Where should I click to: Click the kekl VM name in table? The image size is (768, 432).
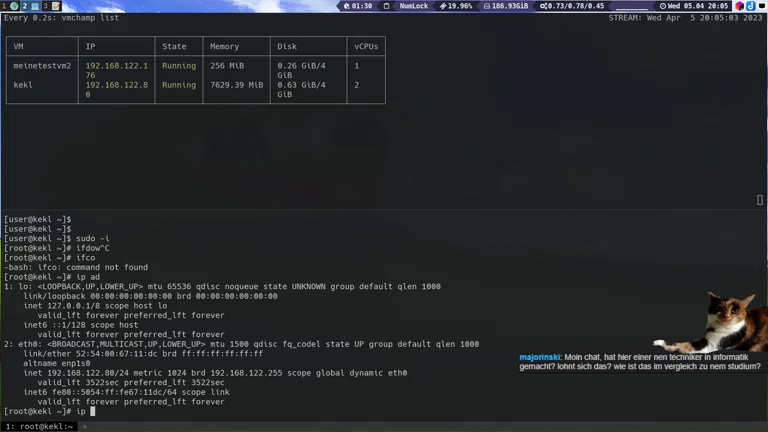(23, 85)
